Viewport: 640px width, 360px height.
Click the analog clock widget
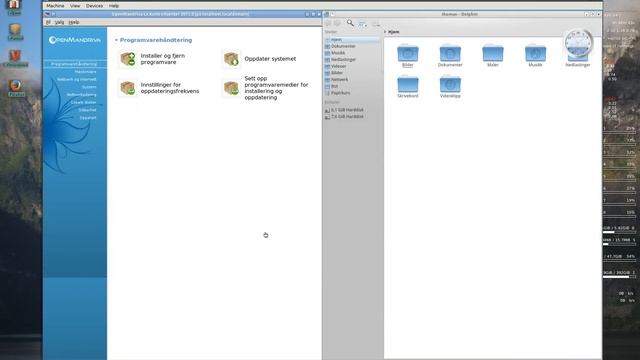[x=578, y=42]
